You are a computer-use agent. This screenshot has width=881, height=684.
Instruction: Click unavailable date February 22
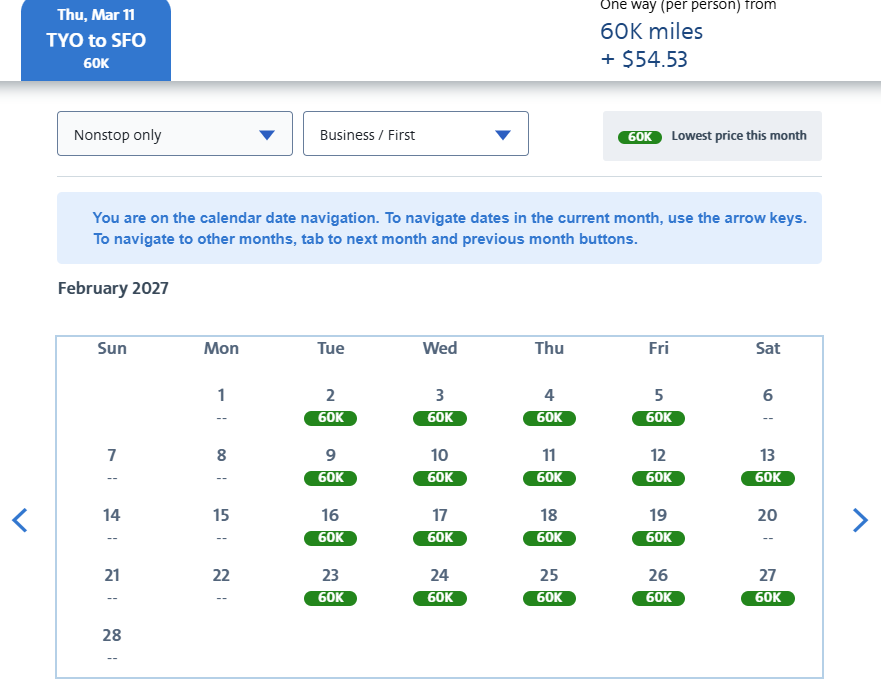pos(221,585)
